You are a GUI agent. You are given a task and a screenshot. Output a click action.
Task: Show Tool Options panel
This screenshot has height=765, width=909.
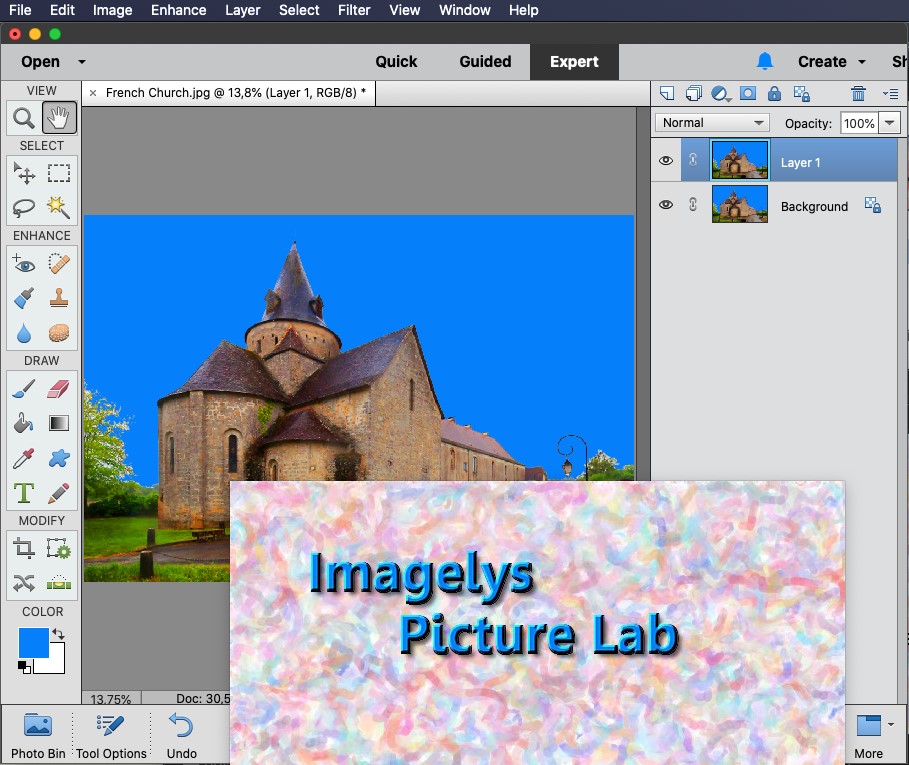(111, 735)
